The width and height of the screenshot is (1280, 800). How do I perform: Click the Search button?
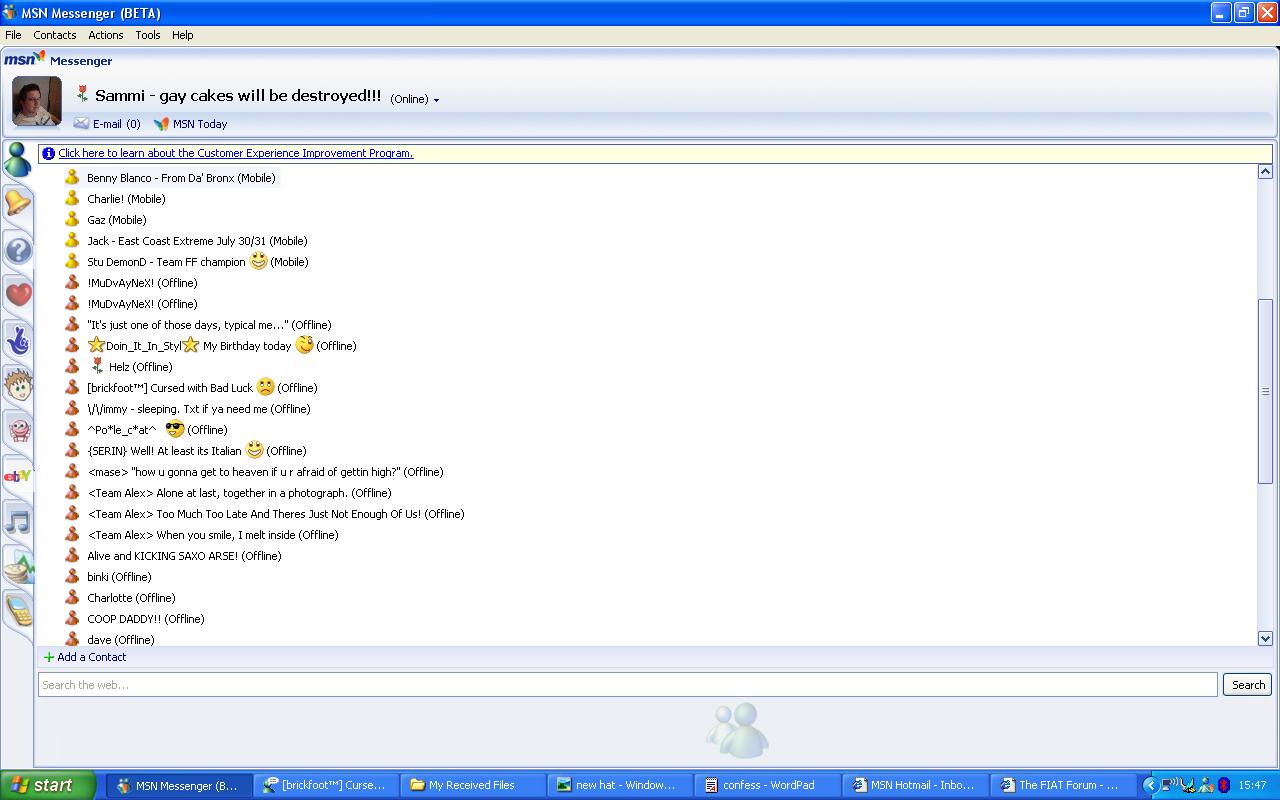[x=1248, y=685]
